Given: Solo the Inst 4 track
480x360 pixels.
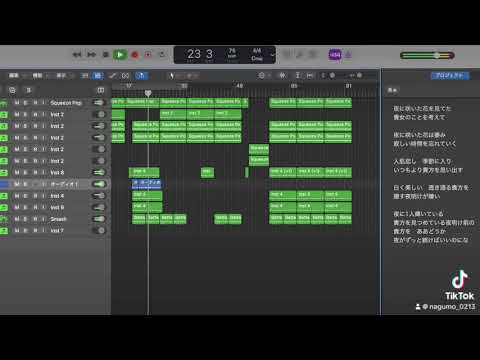Looking at the screenshot, I should tap(25, 196).
